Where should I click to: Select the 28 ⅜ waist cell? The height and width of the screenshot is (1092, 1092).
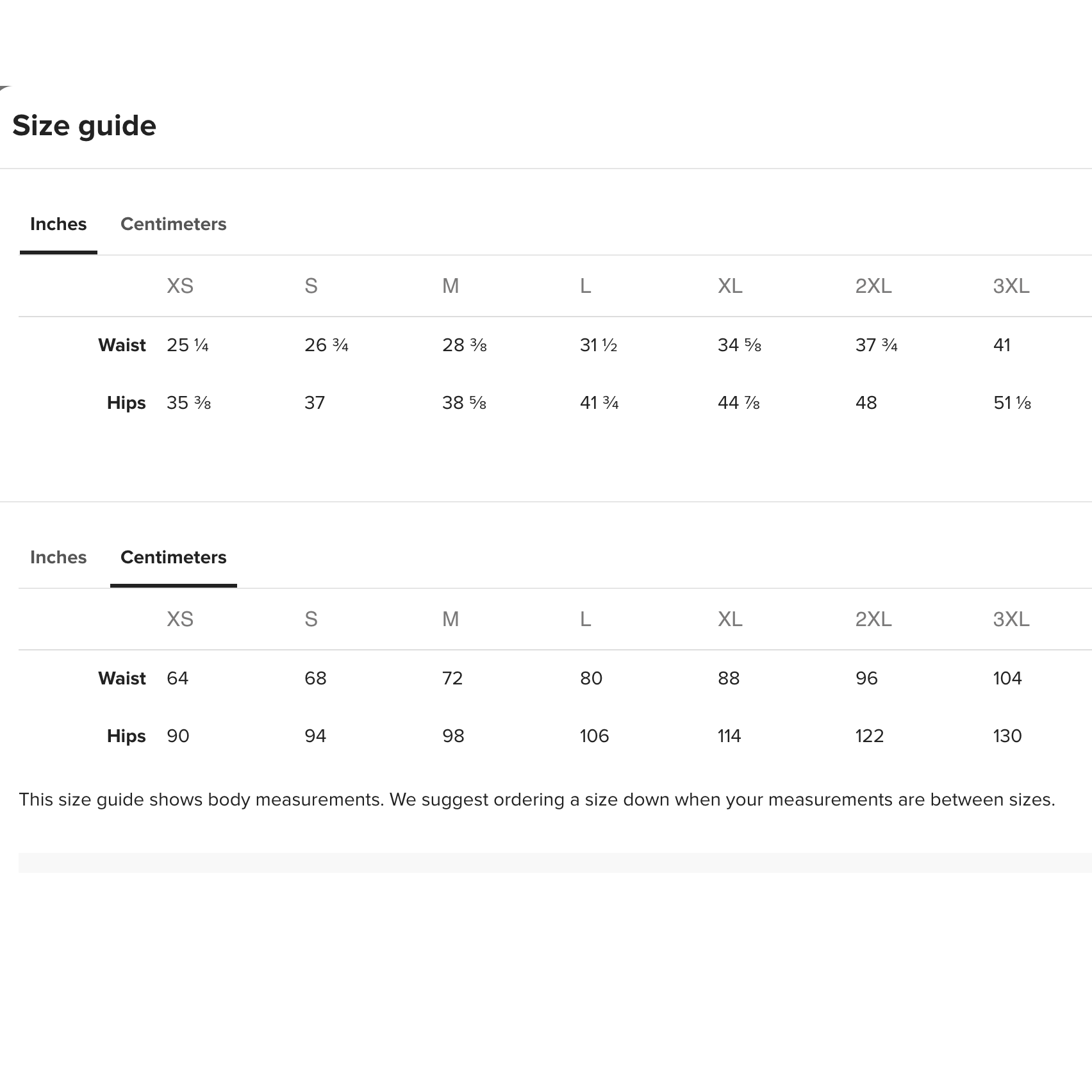point(464,345)
